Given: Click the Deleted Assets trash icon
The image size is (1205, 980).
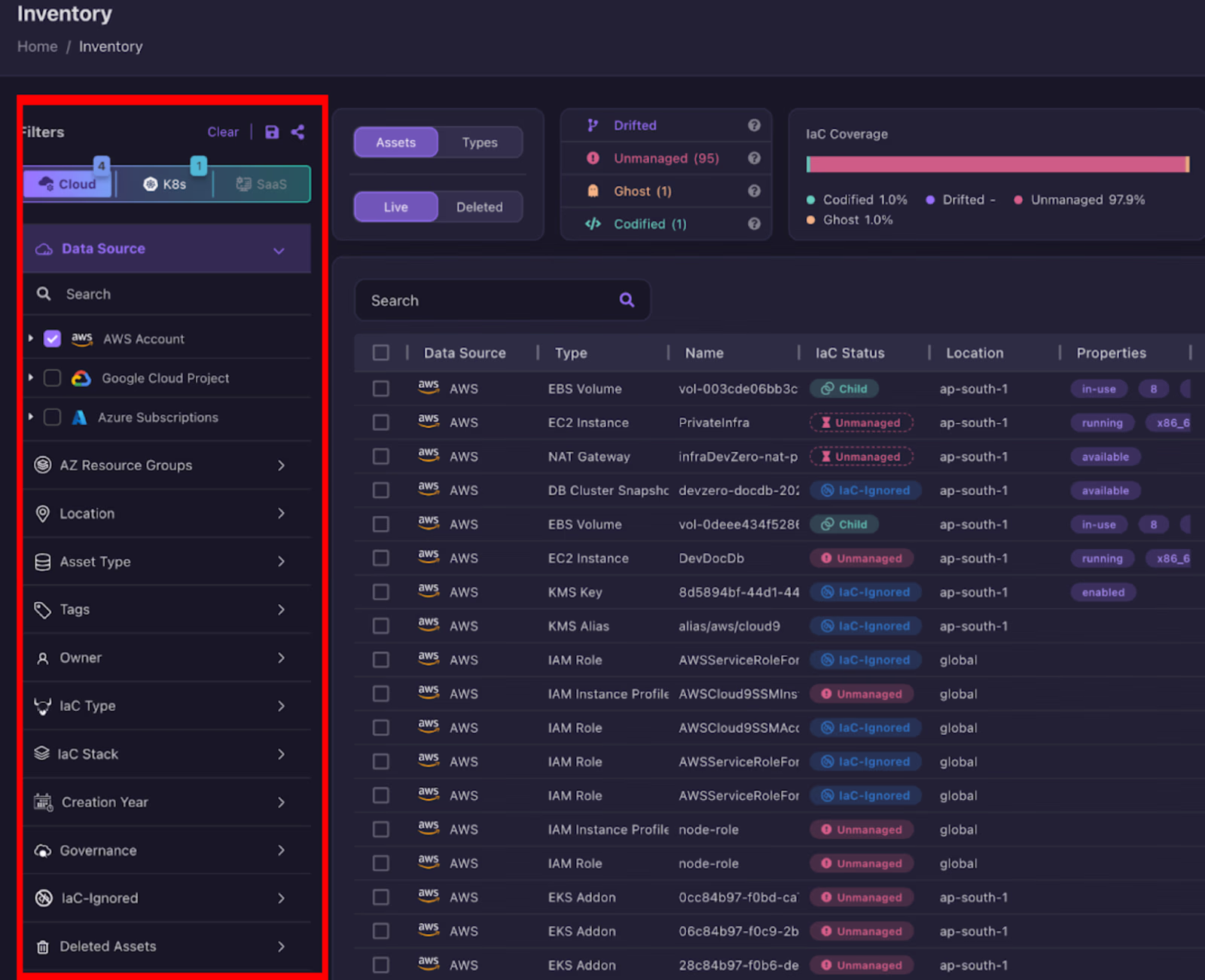Looking at the screenshot, I should point(43,947).
